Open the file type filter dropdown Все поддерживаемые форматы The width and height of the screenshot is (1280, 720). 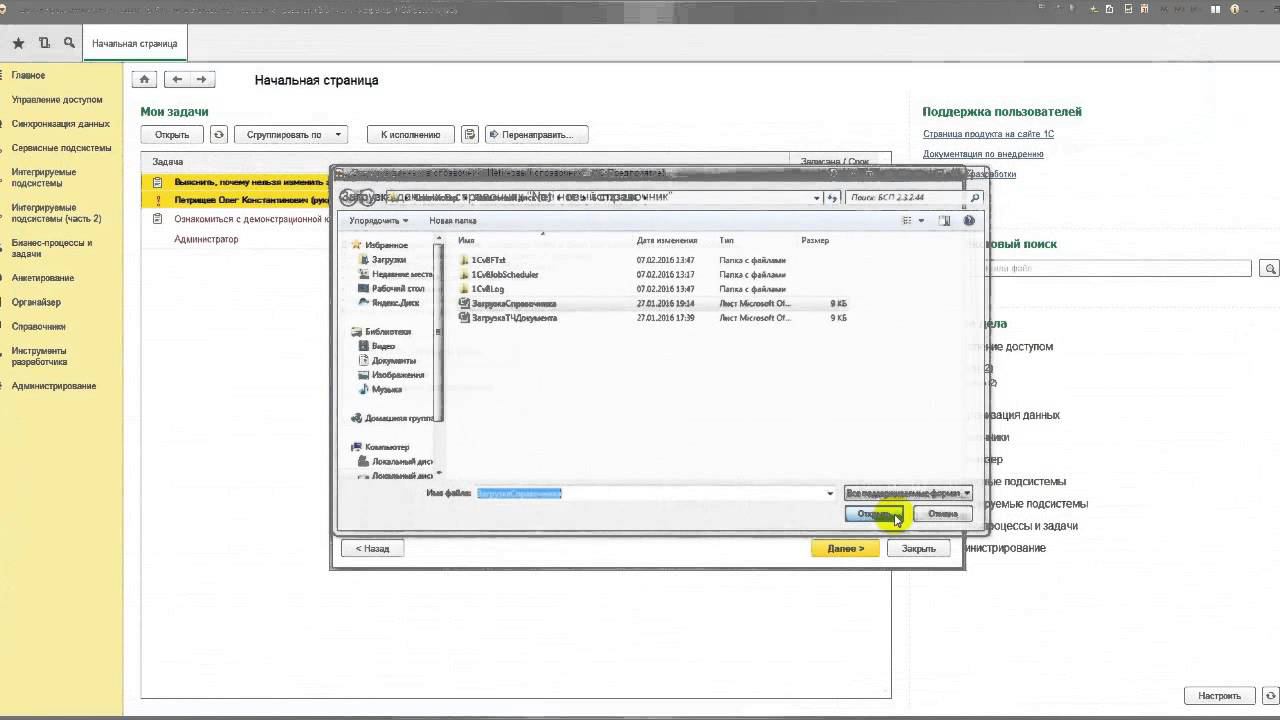click(908, 493)
